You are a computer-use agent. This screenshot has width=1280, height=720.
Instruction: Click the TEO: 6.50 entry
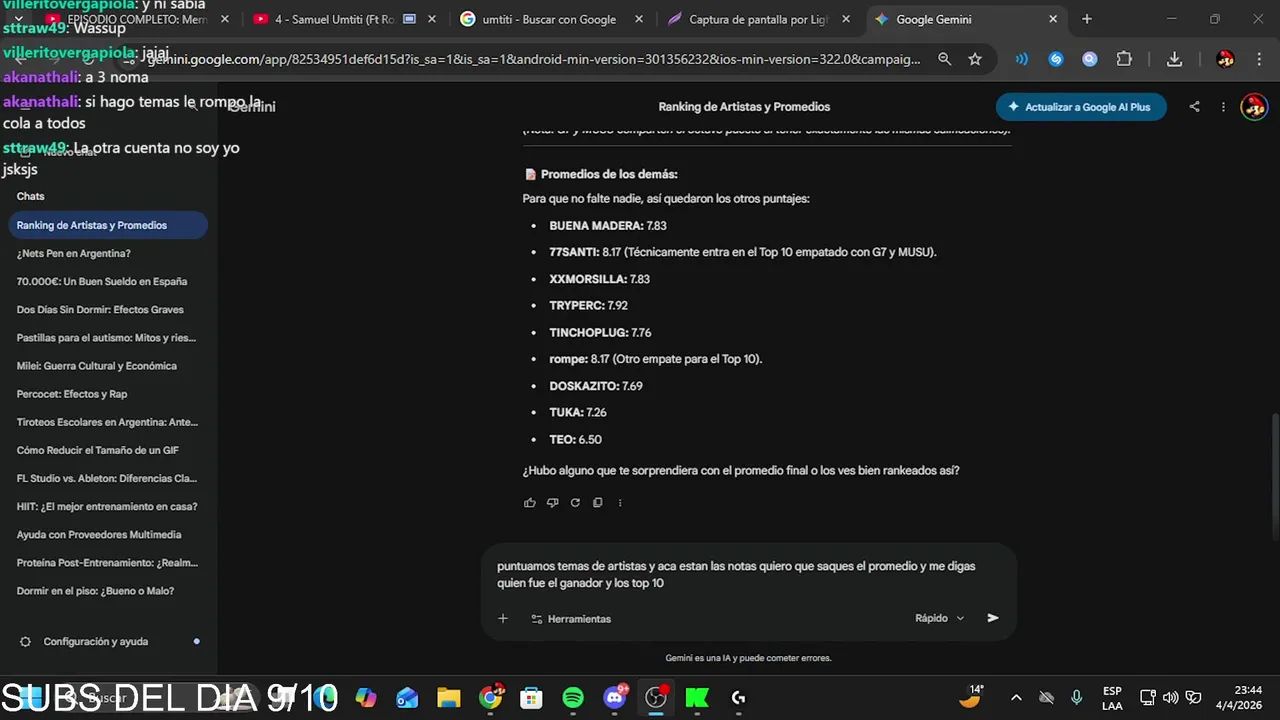pos(575,439)
